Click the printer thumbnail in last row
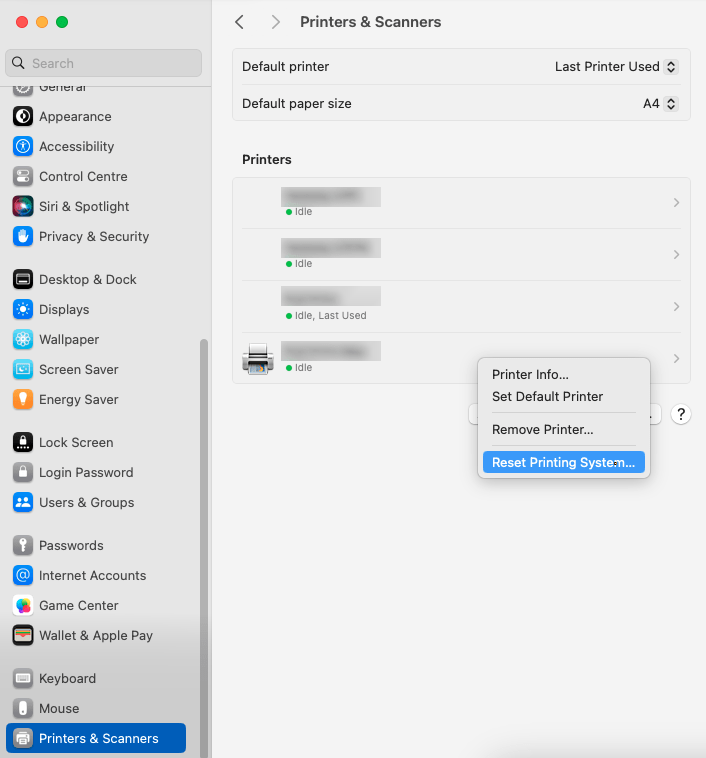The height and width of the screenshot is (758, 706). click(x=258, y=359)
